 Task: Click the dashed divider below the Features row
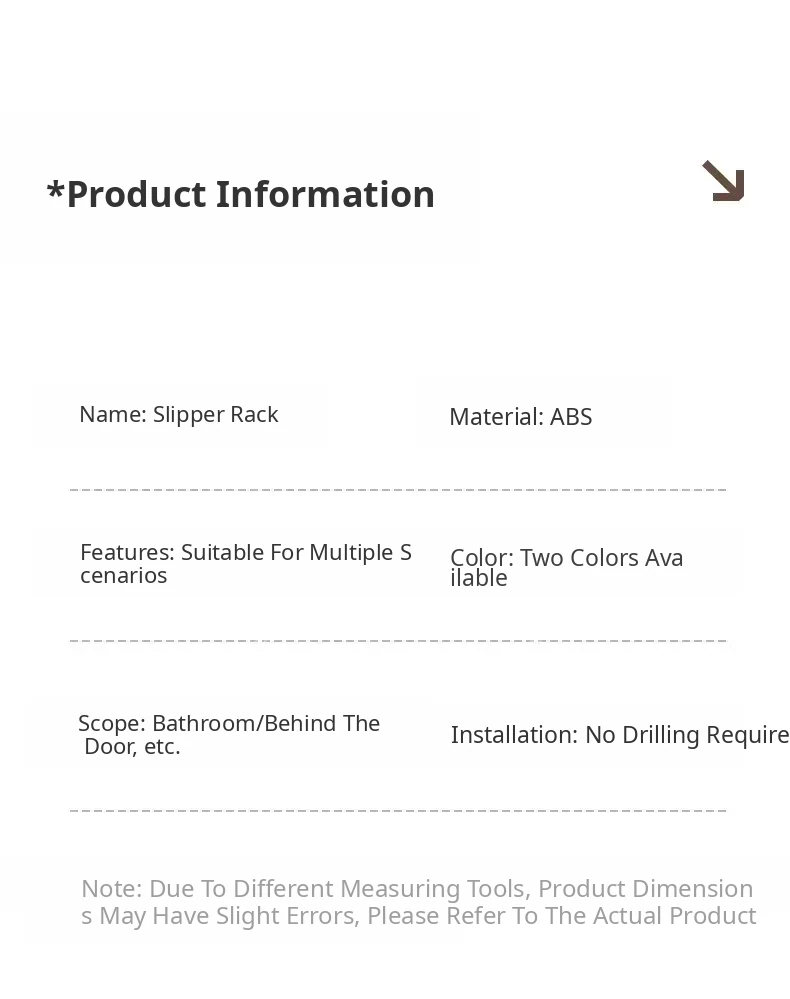tap(398, 641)
